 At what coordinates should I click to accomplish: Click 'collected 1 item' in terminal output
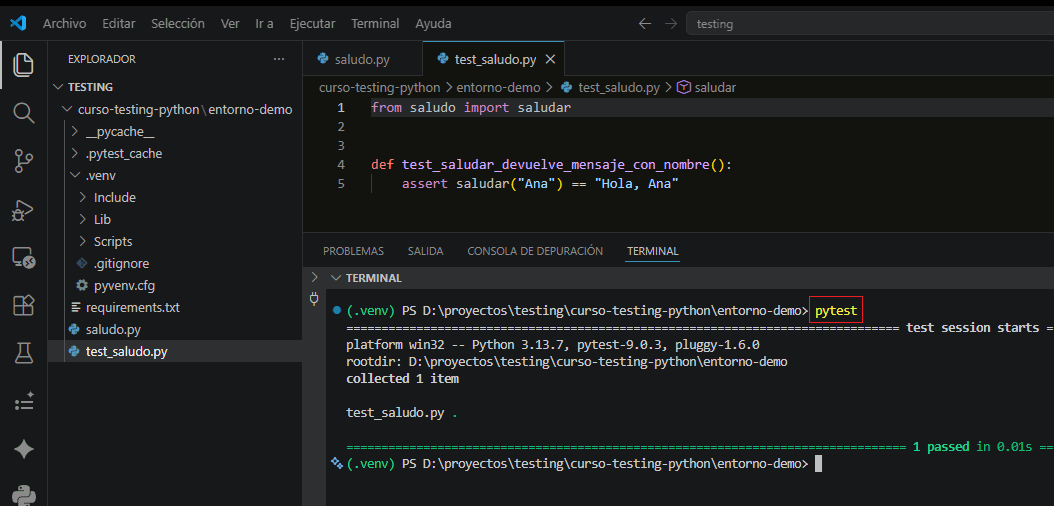coord(403,379)
